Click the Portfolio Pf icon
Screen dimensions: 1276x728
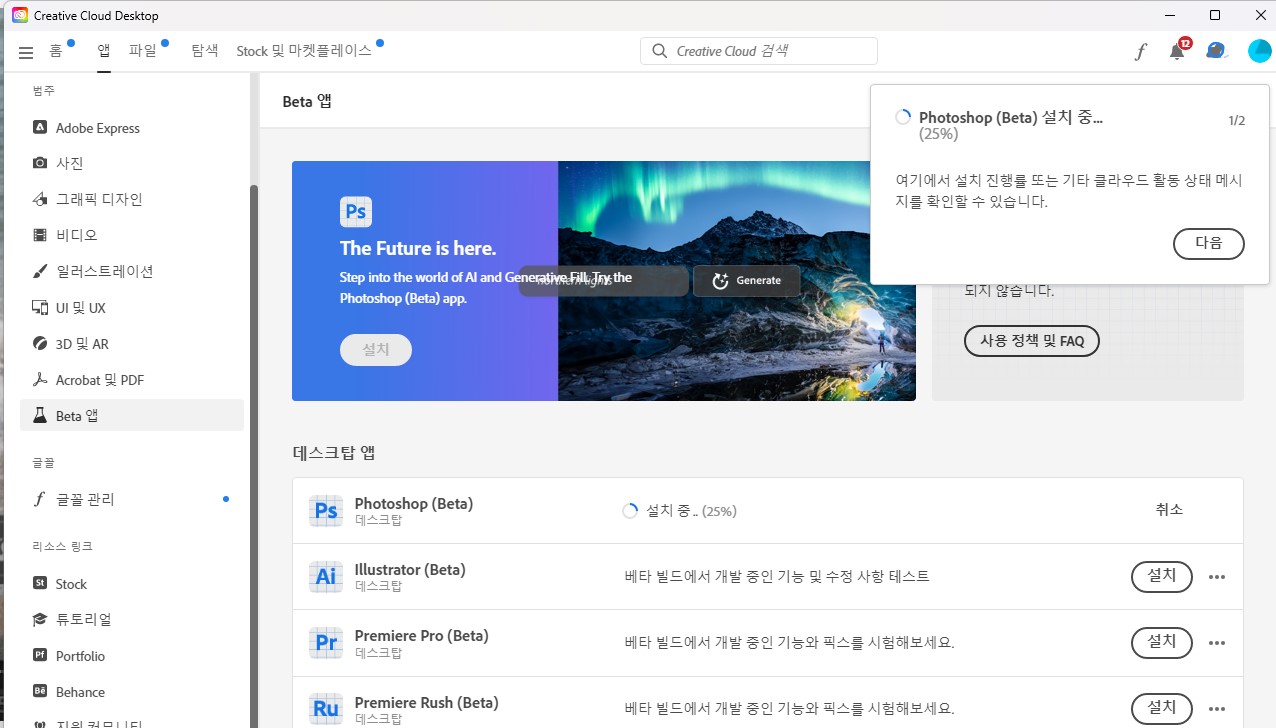[x=40, y=655]
